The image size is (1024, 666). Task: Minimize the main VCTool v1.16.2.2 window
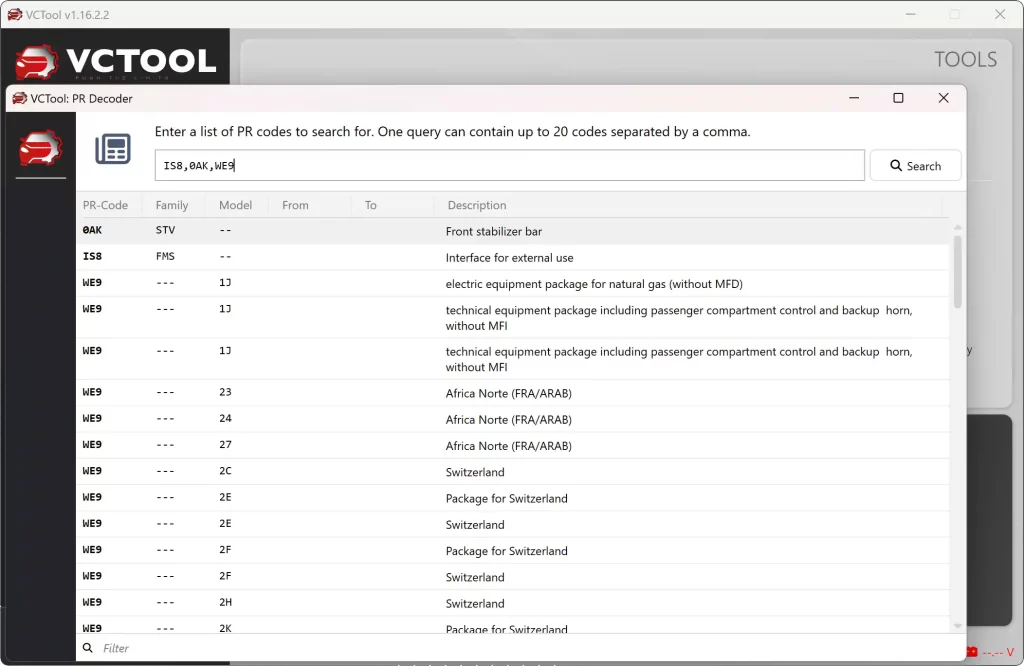click(x=910, y=14)
